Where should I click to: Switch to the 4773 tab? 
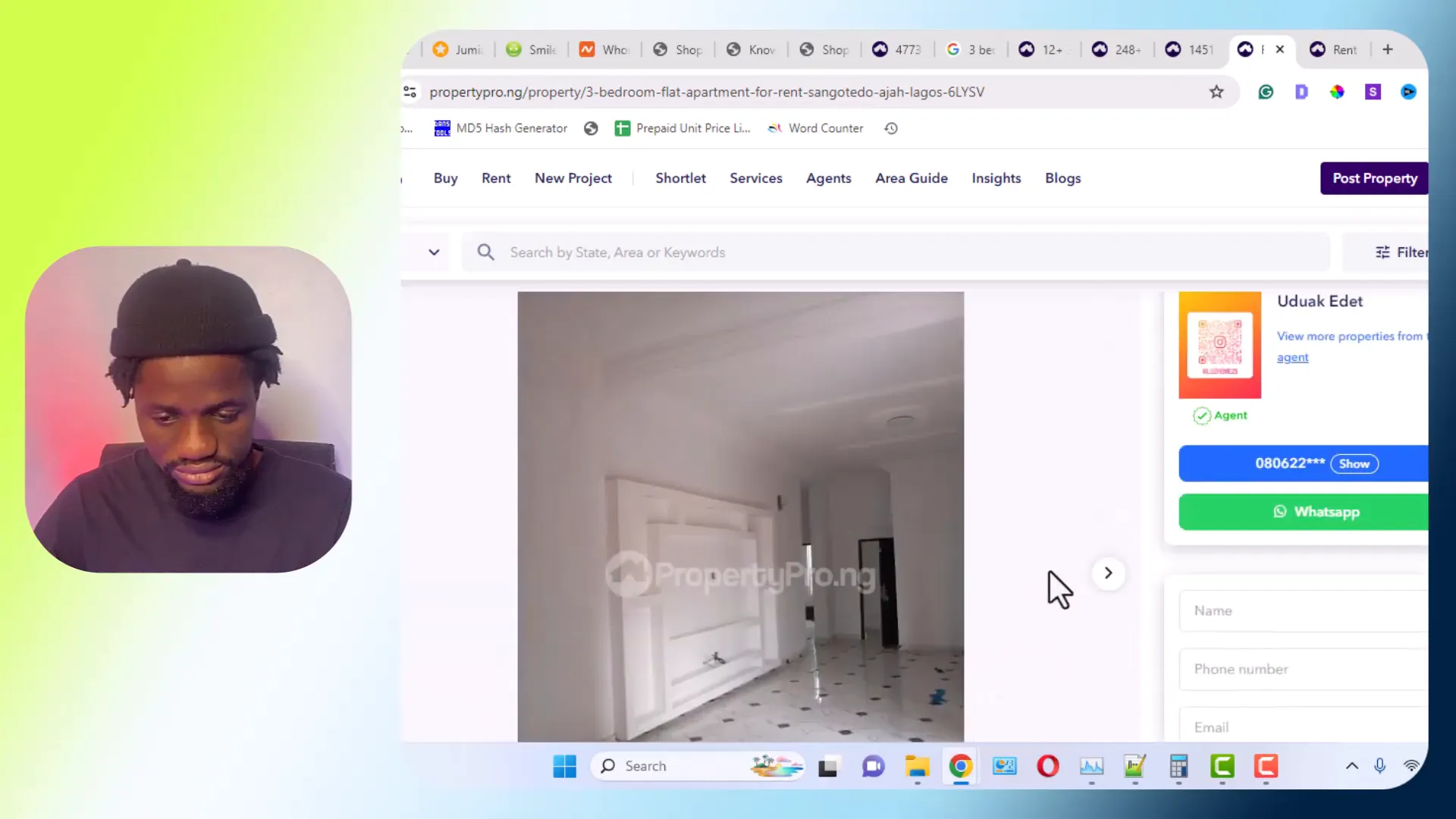pyautogui.click(x=897, y=49)
